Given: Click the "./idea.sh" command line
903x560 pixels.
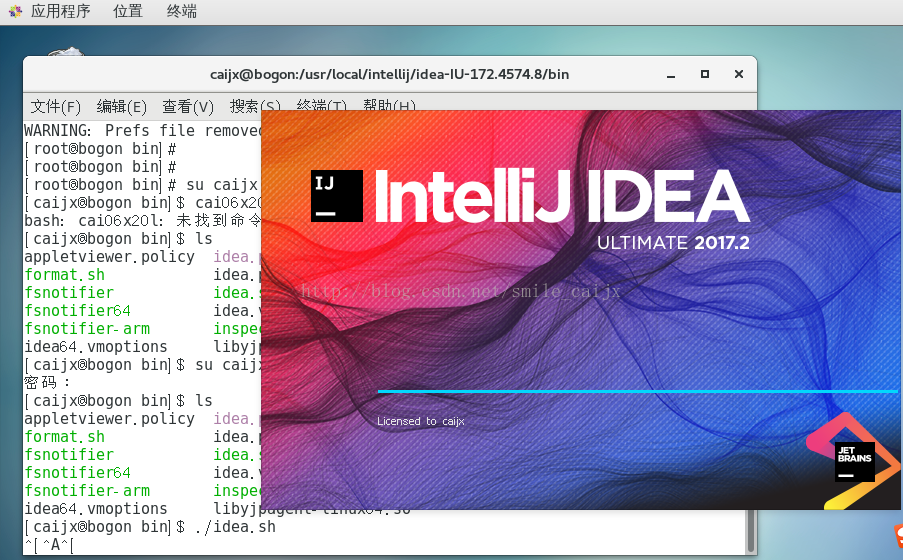Looking at the screenshot, I should [x=150, y=527].
